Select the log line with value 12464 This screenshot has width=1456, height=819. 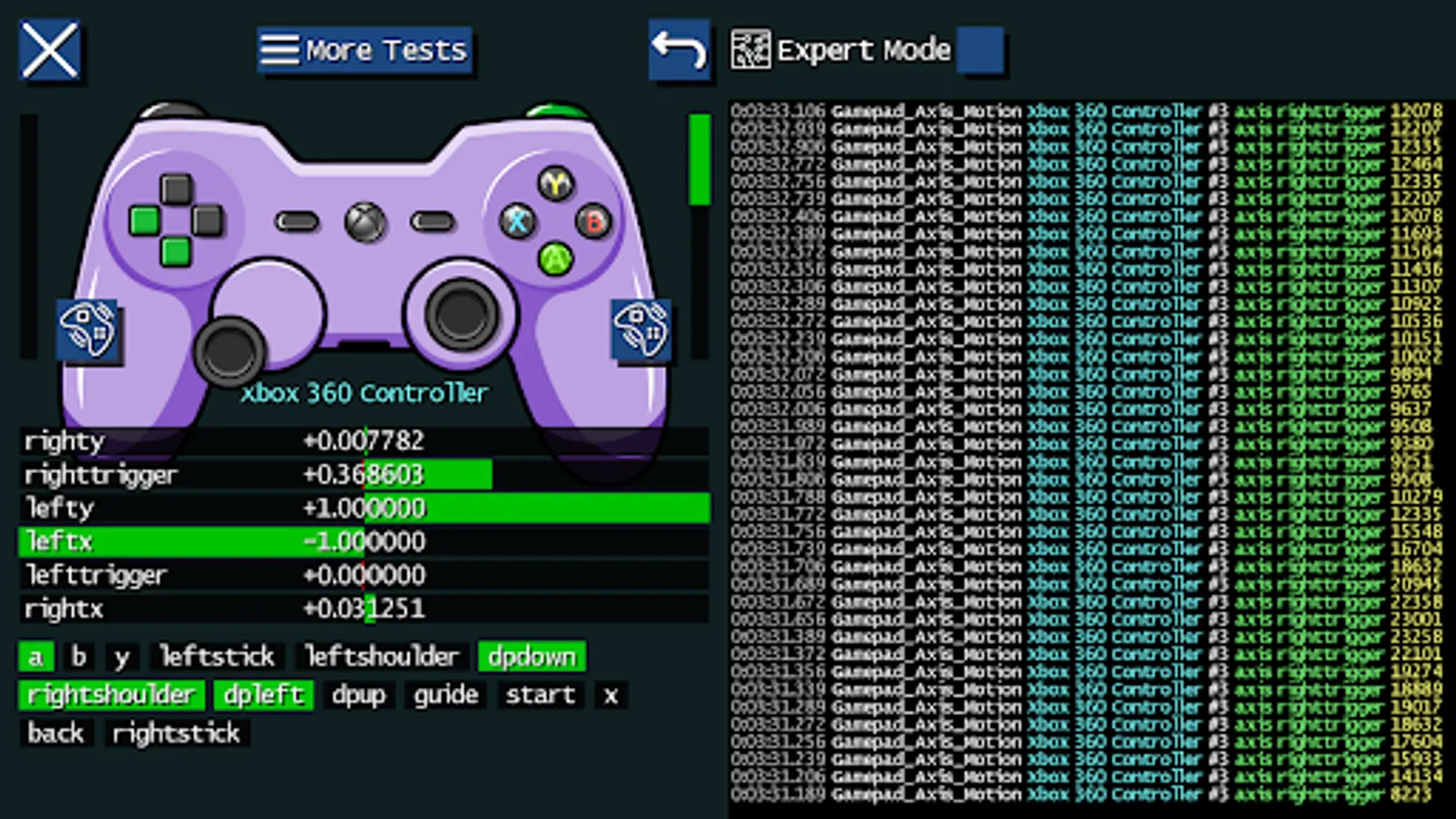1087,164
